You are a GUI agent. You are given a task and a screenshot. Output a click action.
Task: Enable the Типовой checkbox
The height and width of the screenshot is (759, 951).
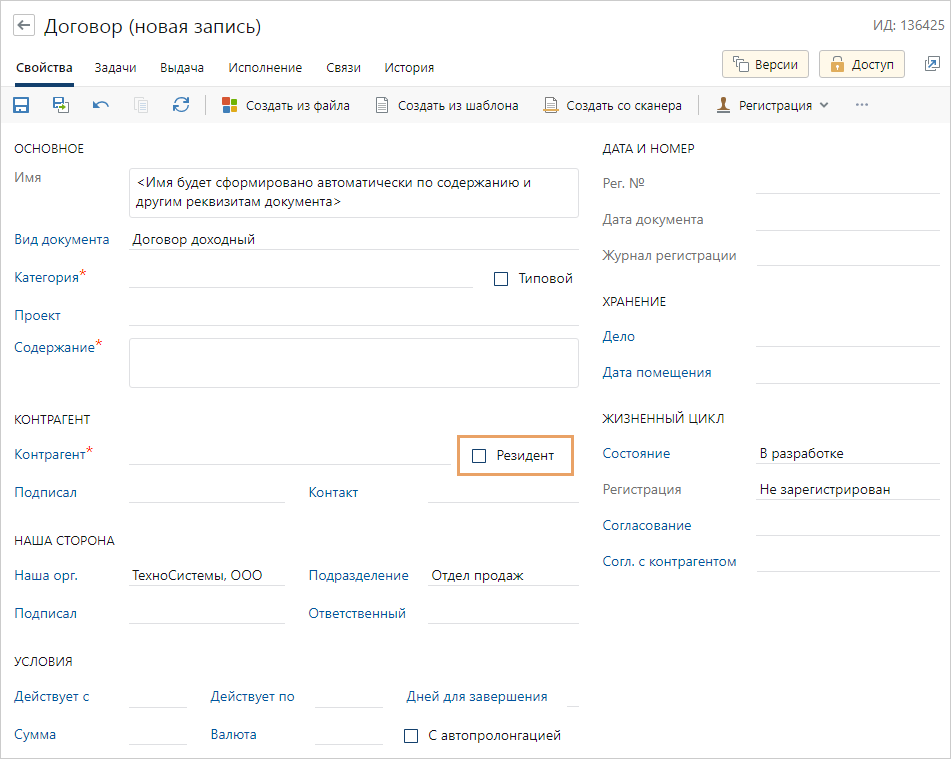[501, 279]
